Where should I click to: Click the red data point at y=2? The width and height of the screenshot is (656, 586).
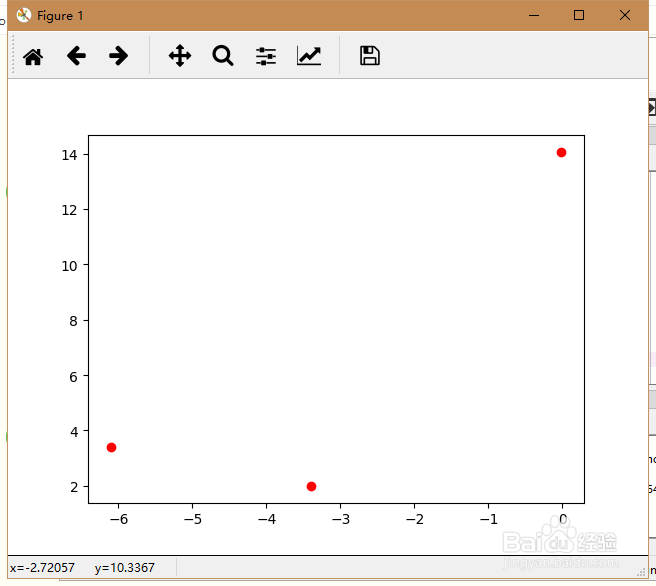pyautogui.click(x=311, y=486)
